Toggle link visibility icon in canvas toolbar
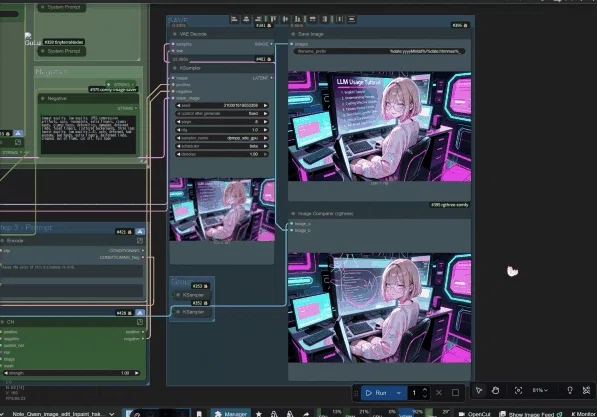Screen dimensions: 597x417 586,390
